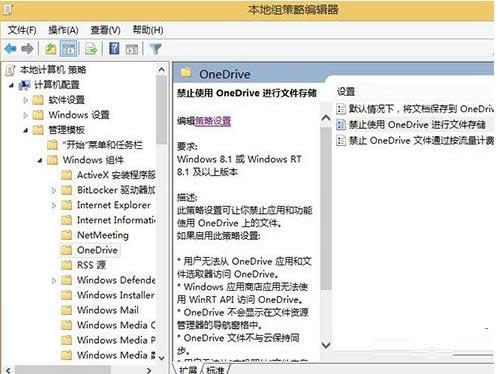Open the 查看(V) menu

tap(105, 30)
